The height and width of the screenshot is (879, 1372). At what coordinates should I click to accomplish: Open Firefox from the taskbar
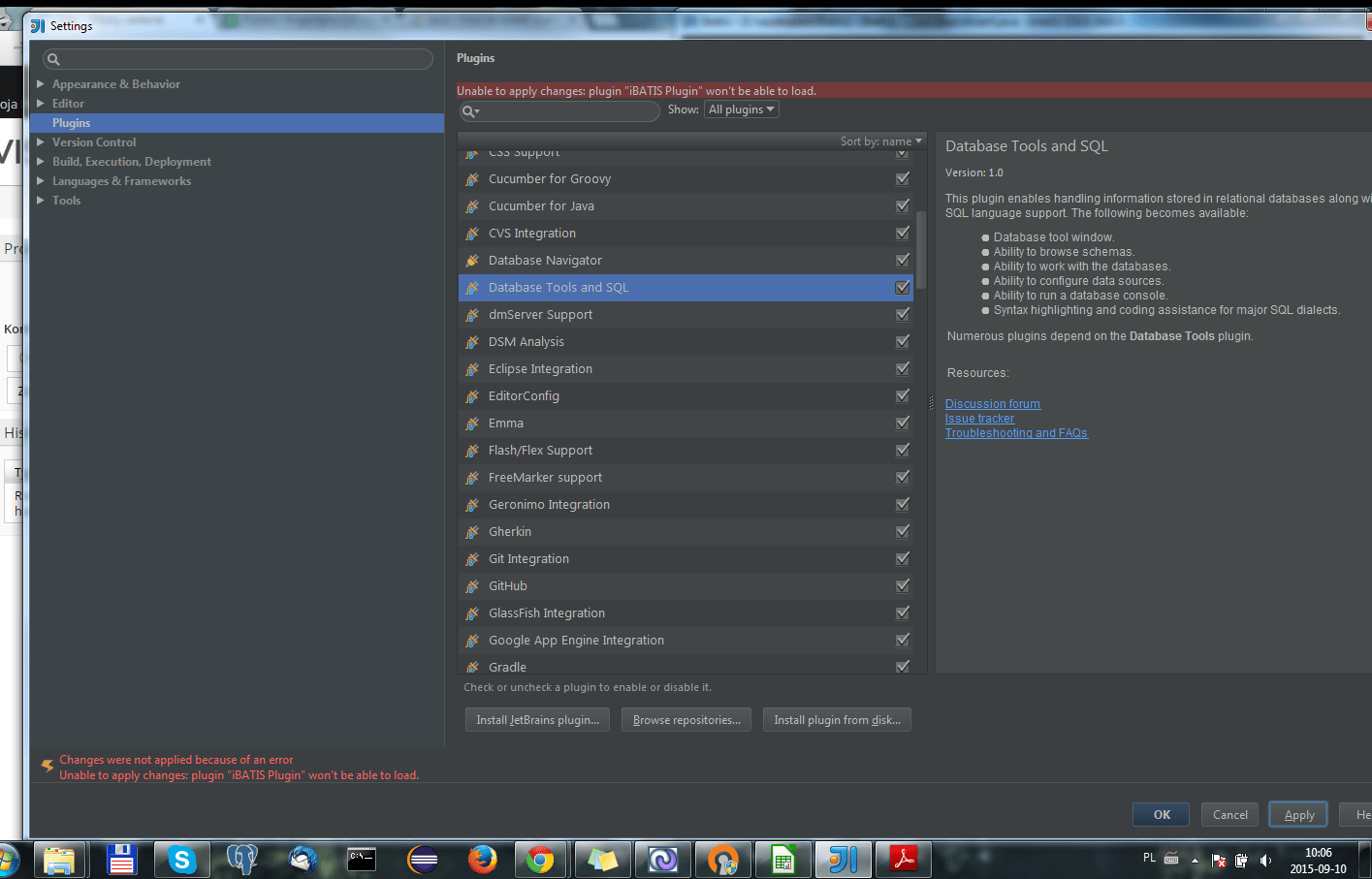pyautogui.click(x=482, y=859)
